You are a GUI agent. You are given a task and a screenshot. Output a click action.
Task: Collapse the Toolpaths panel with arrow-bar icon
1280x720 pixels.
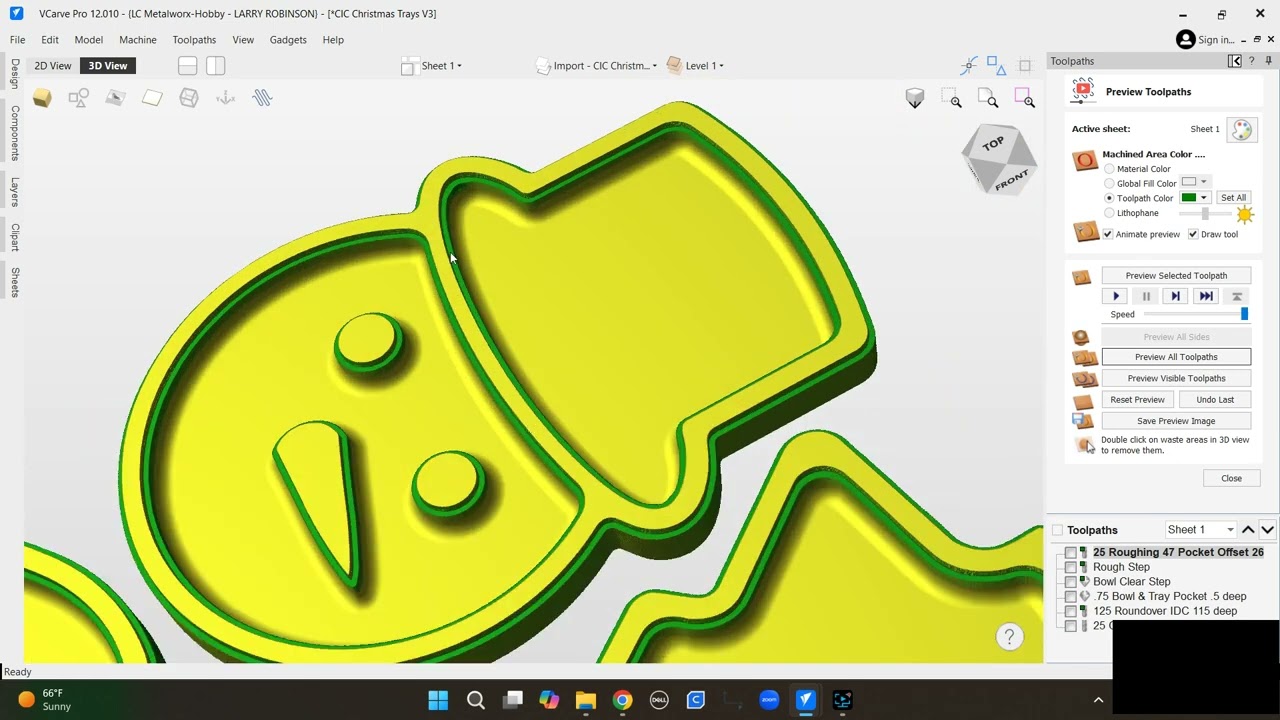click(x=1234, y=61)
